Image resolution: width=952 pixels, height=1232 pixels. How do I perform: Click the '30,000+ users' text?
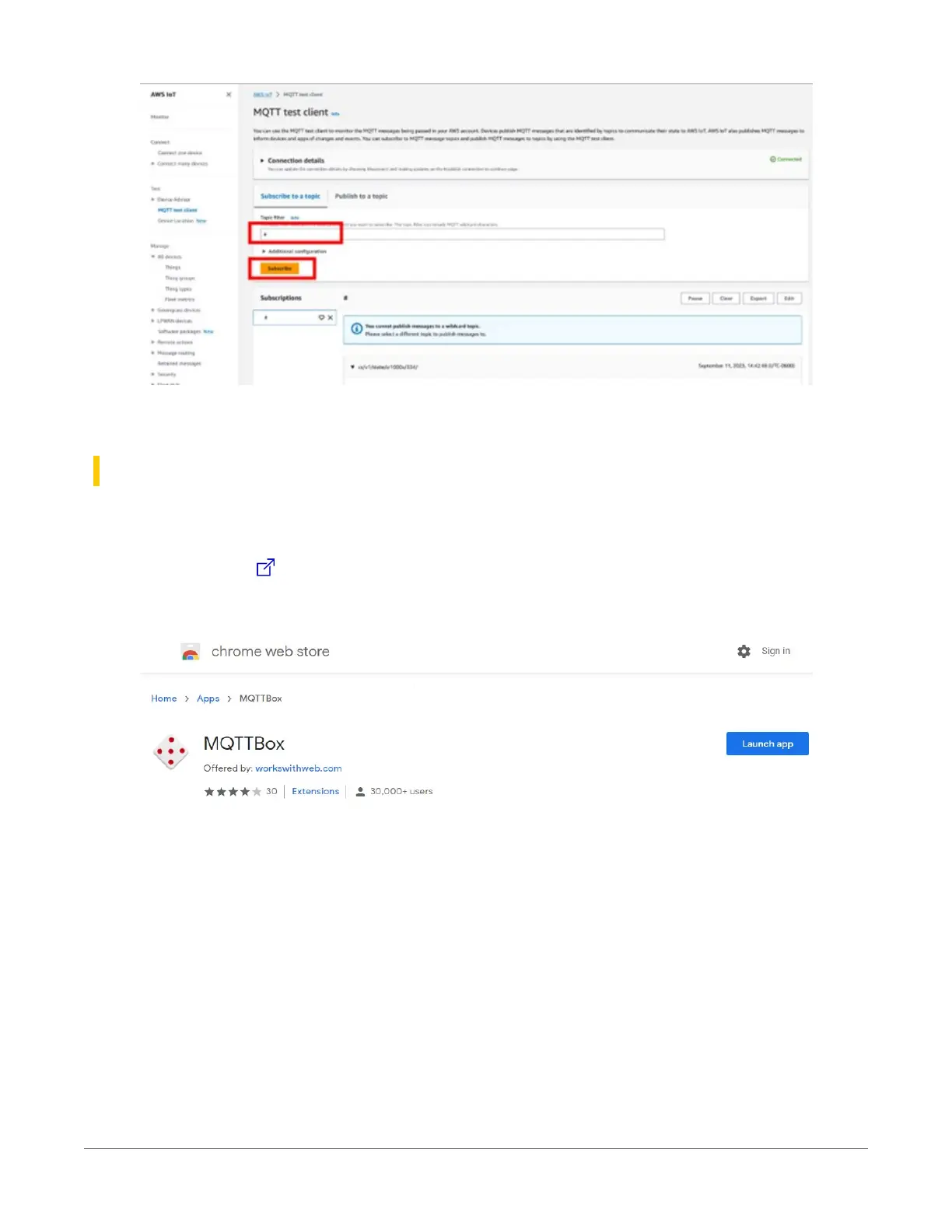coord(401,792)
